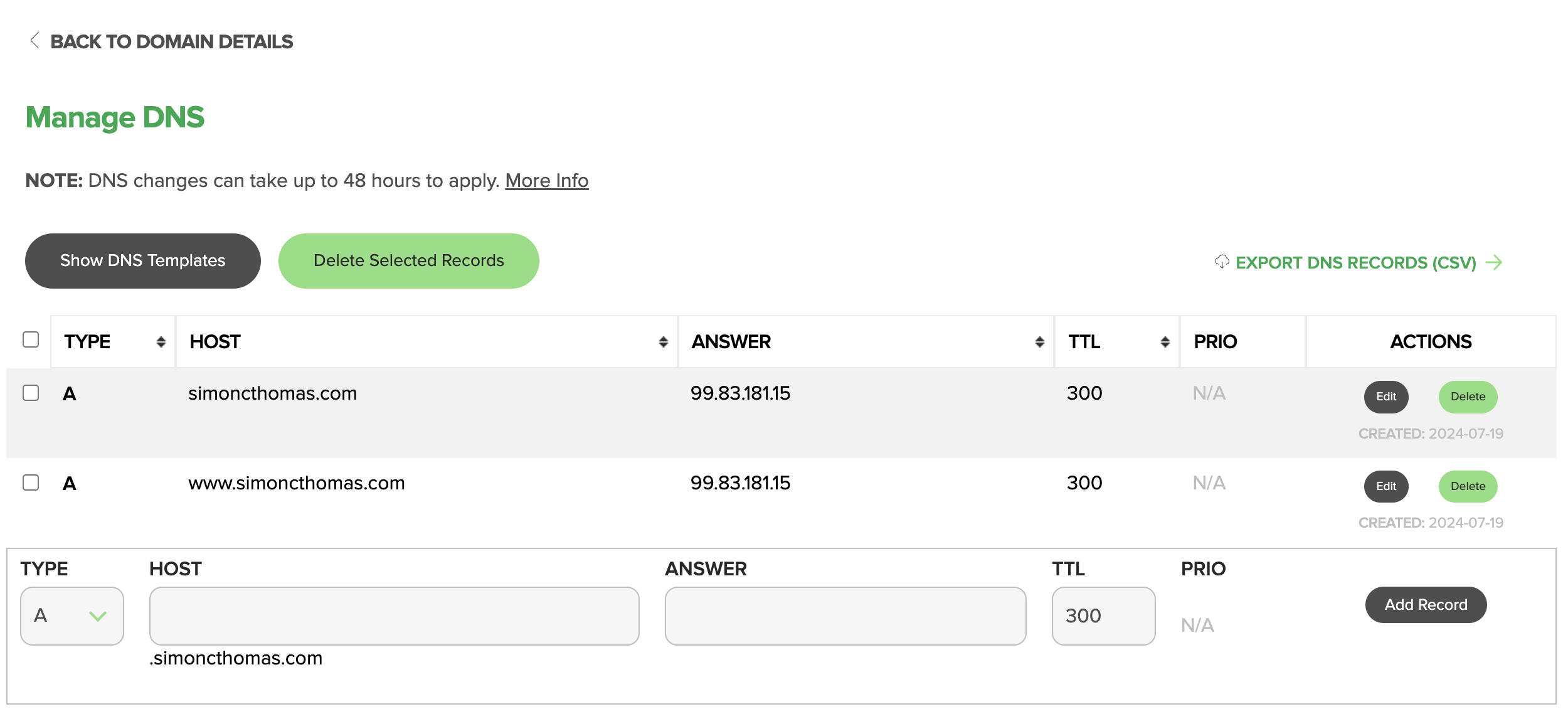This screenshot has height=709, width=1568.
Task: Delete the www.simoncthomas.com A record
Action: coord(1467,486)
